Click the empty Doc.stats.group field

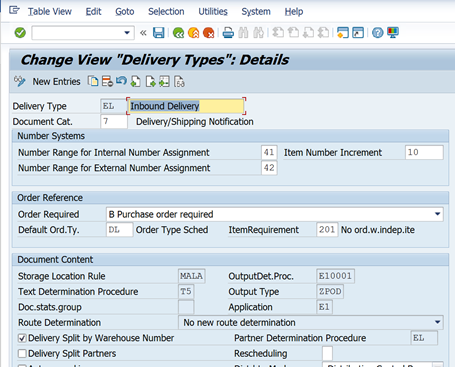pyautogui.click(x=186, y=307)
